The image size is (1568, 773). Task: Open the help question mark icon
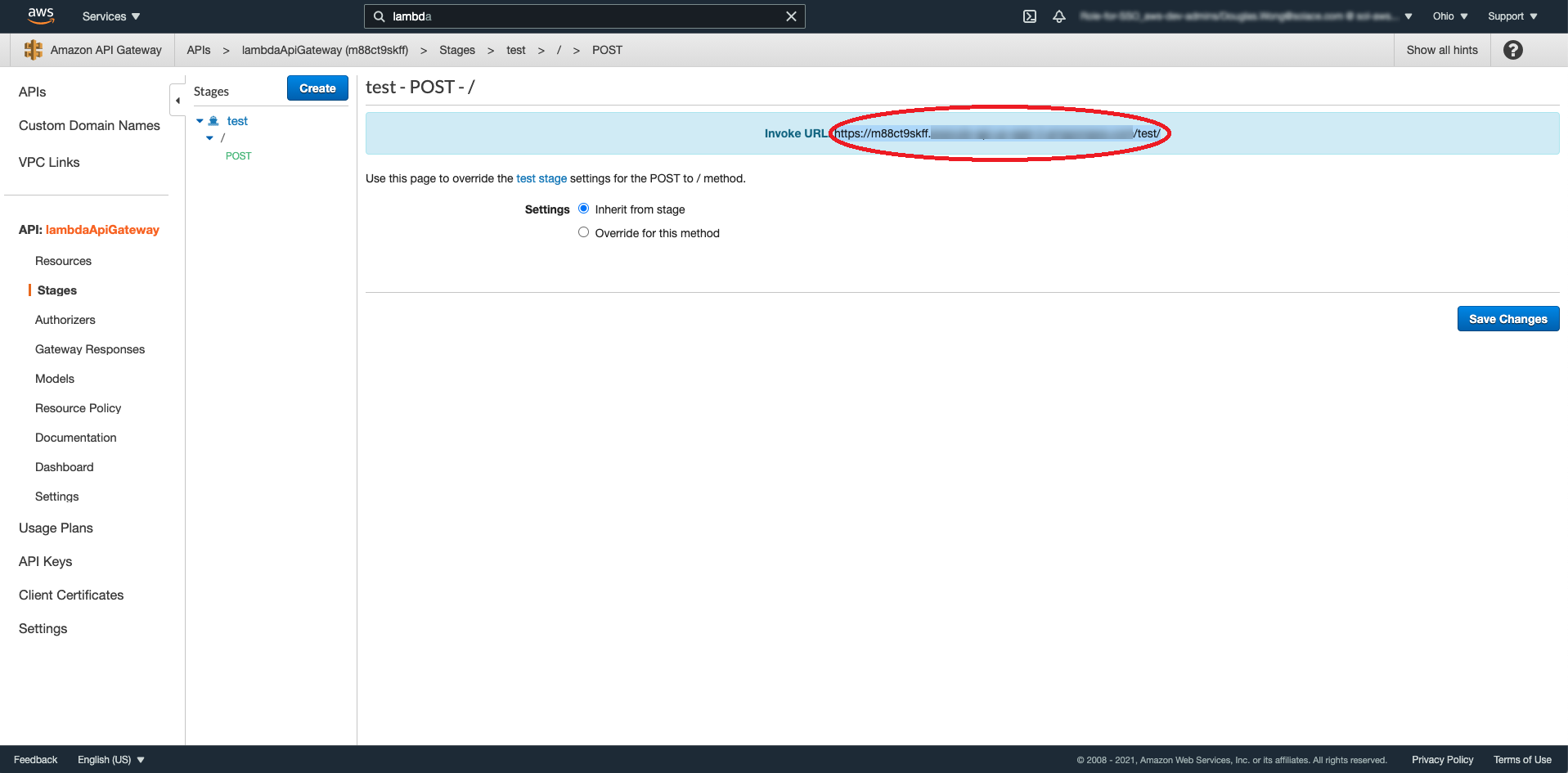click(x=1513, y=50)
